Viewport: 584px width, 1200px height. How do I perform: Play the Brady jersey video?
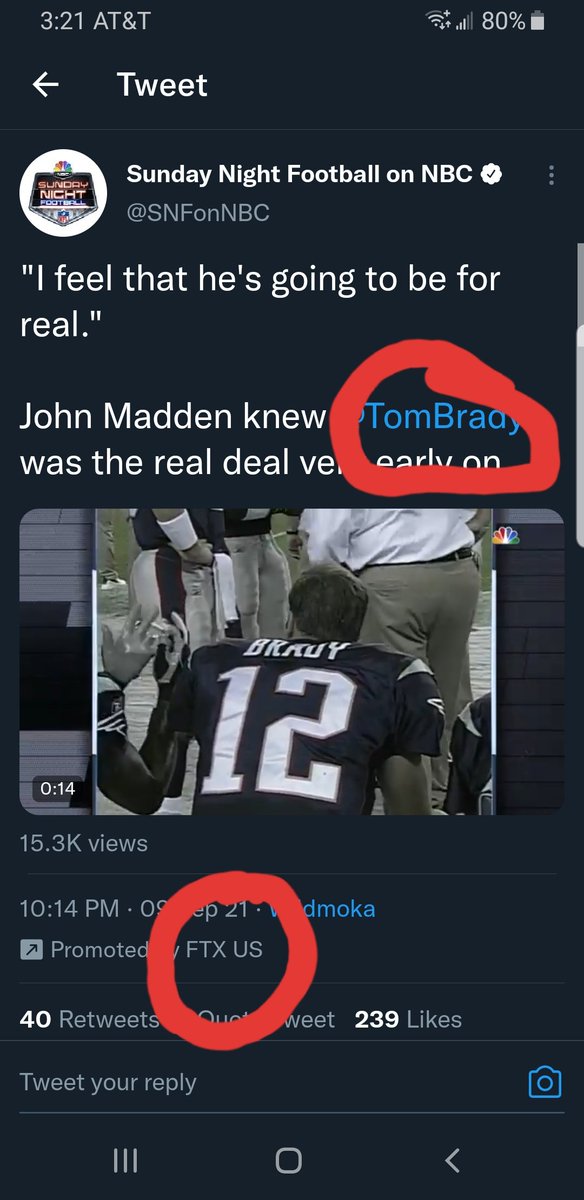tap(292, 662)
